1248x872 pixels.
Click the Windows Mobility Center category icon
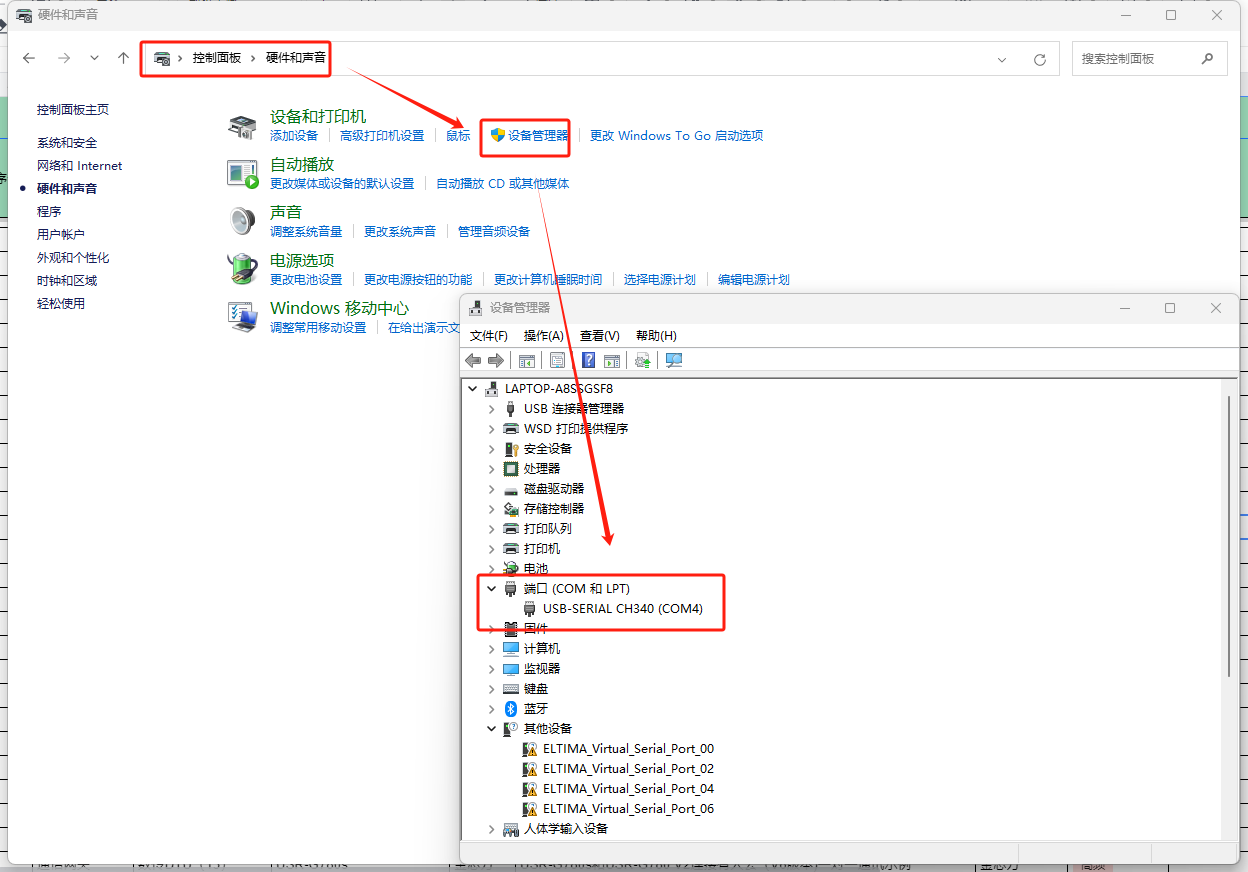[242, 317]
